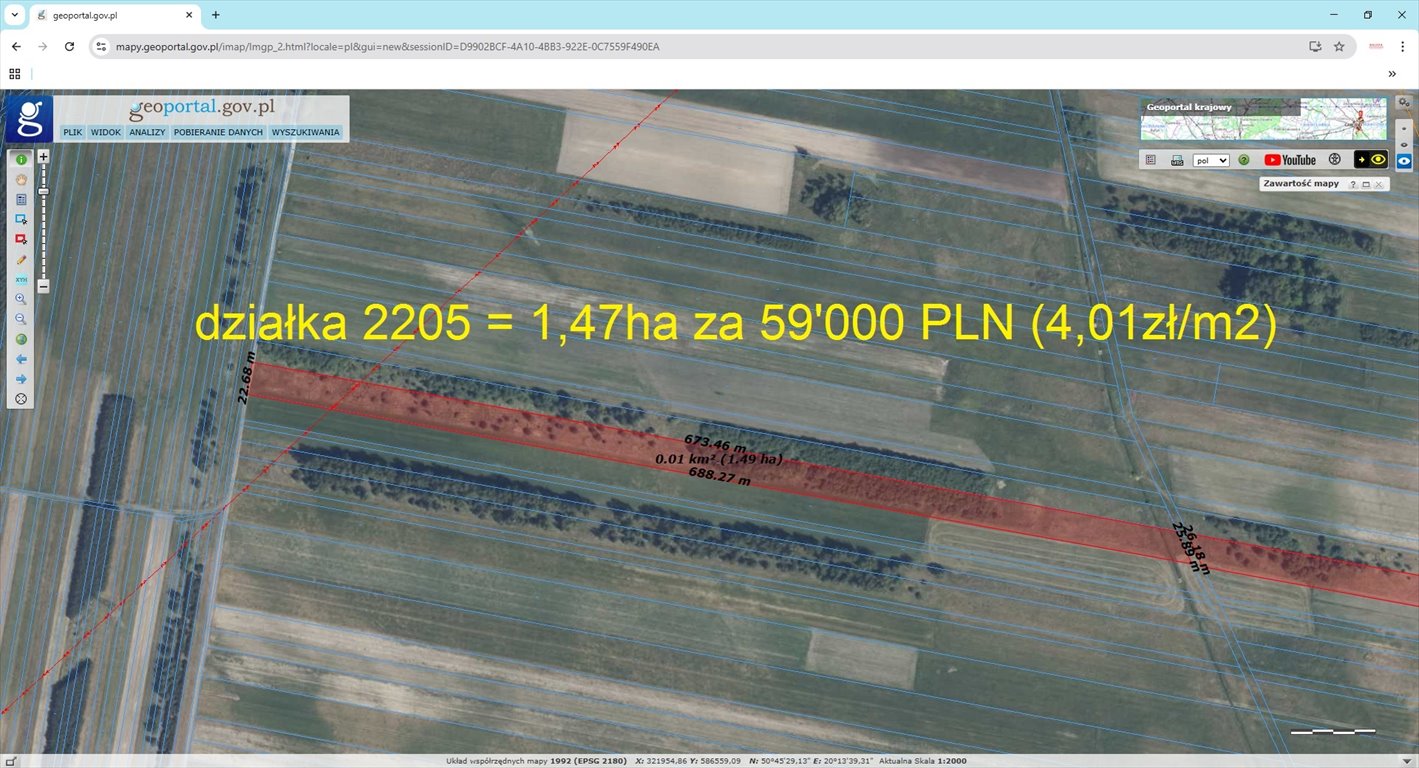
Task: Select the red rectangle selection tool
Action: click(x=20, y=240)
